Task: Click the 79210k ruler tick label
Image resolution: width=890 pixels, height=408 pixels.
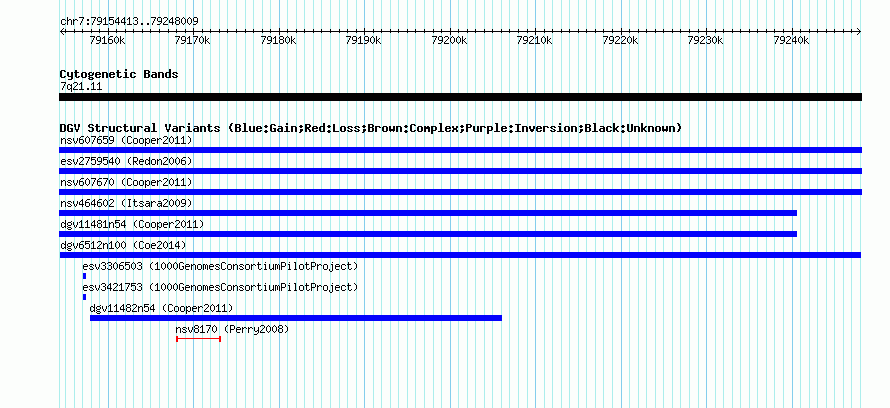Action: coord(534,40)
